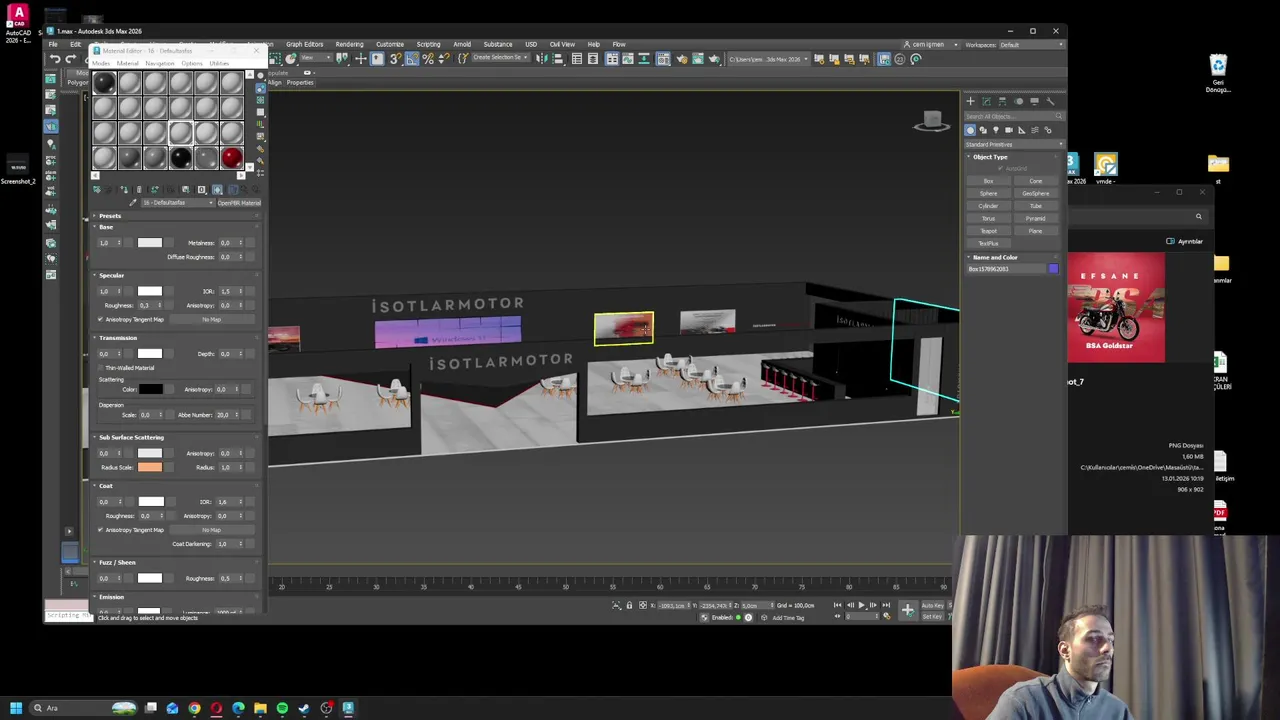
Task: Open the Create tab in command panel
Action: click(x=970, y=101)
